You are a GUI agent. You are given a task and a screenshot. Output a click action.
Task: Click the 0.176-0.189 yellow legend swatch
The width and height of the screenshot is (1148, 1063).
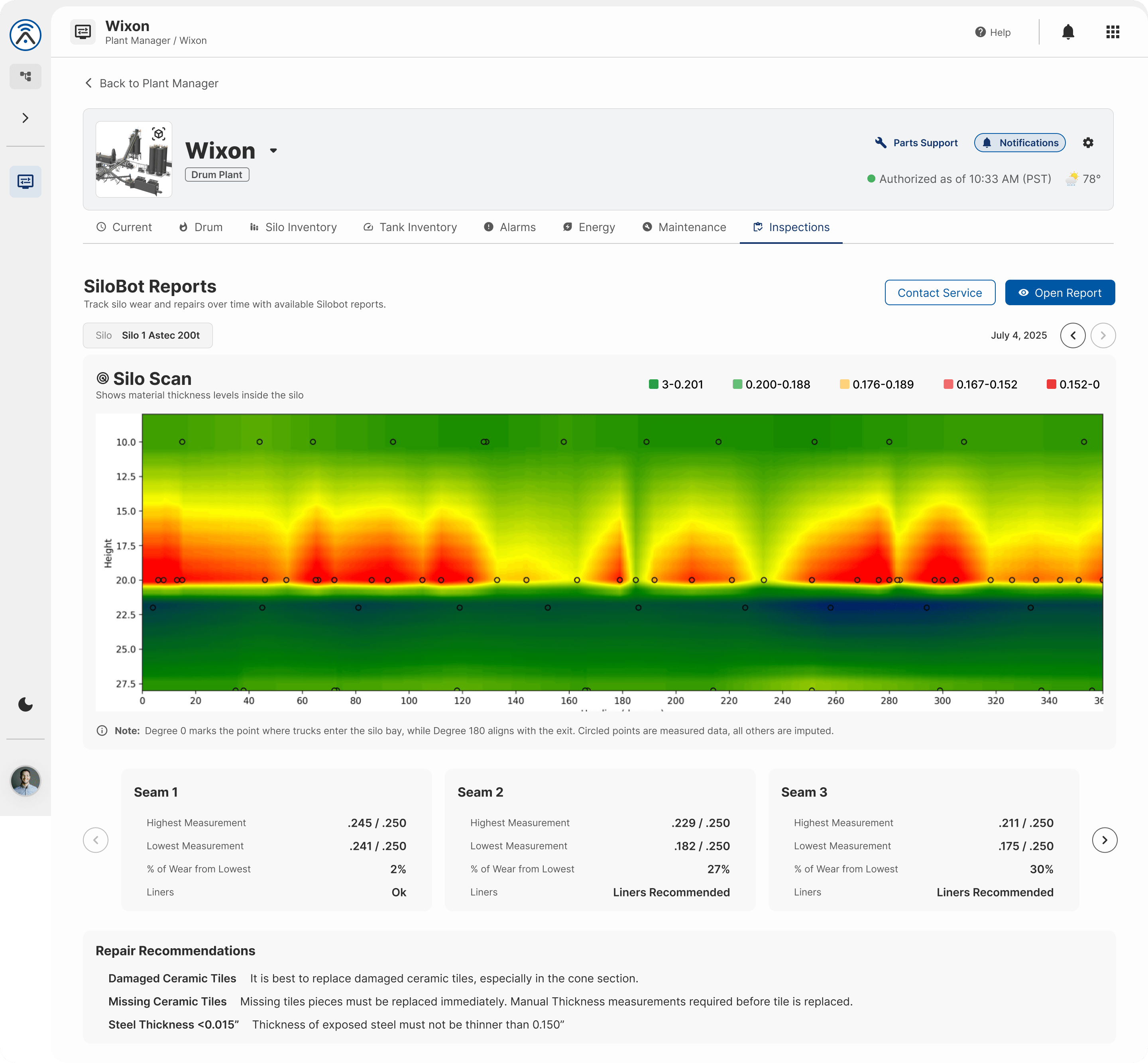(x=844, y=384)
